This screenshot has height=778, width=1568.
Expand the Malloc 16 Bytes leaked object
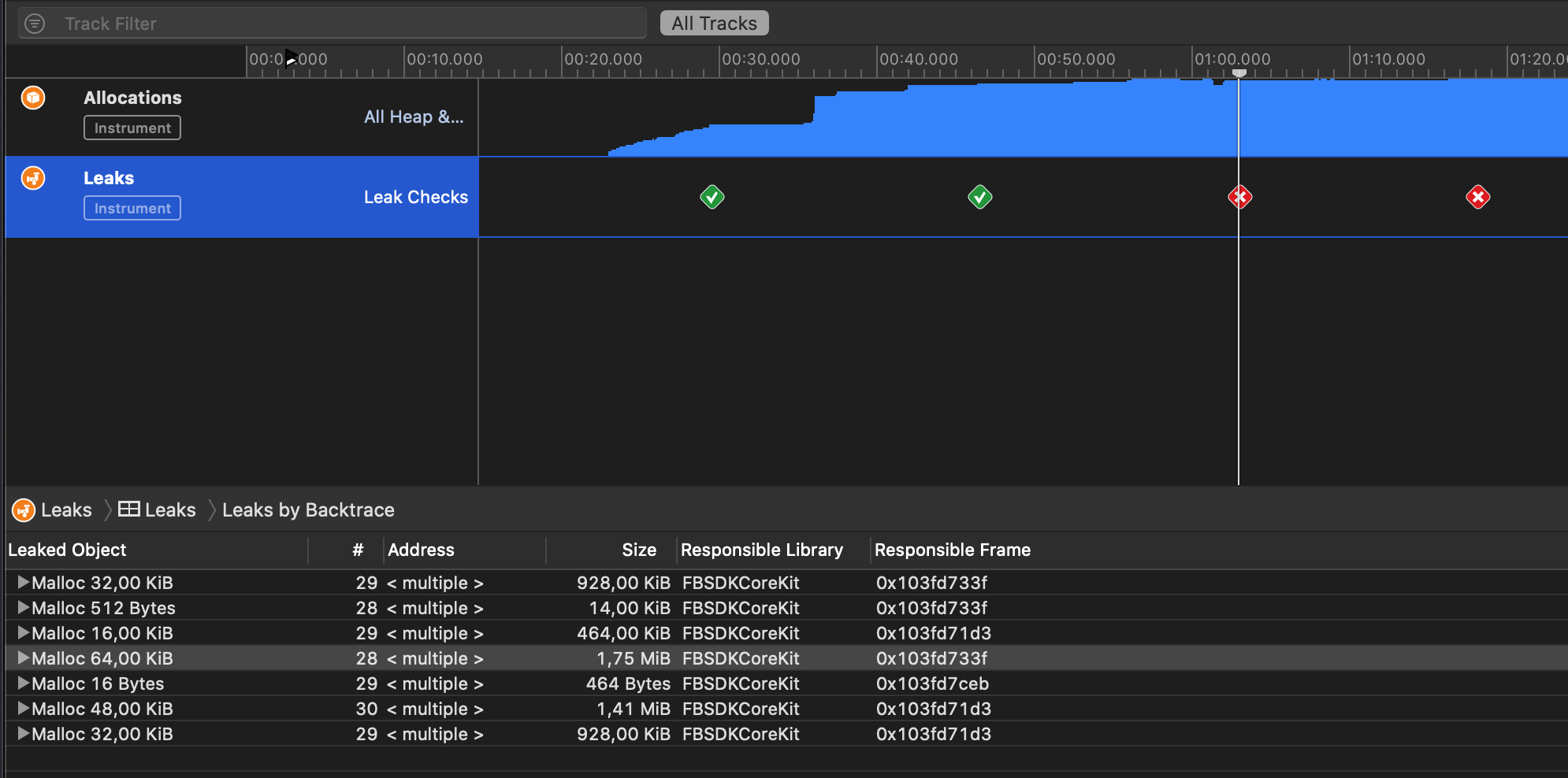(22, 683)
